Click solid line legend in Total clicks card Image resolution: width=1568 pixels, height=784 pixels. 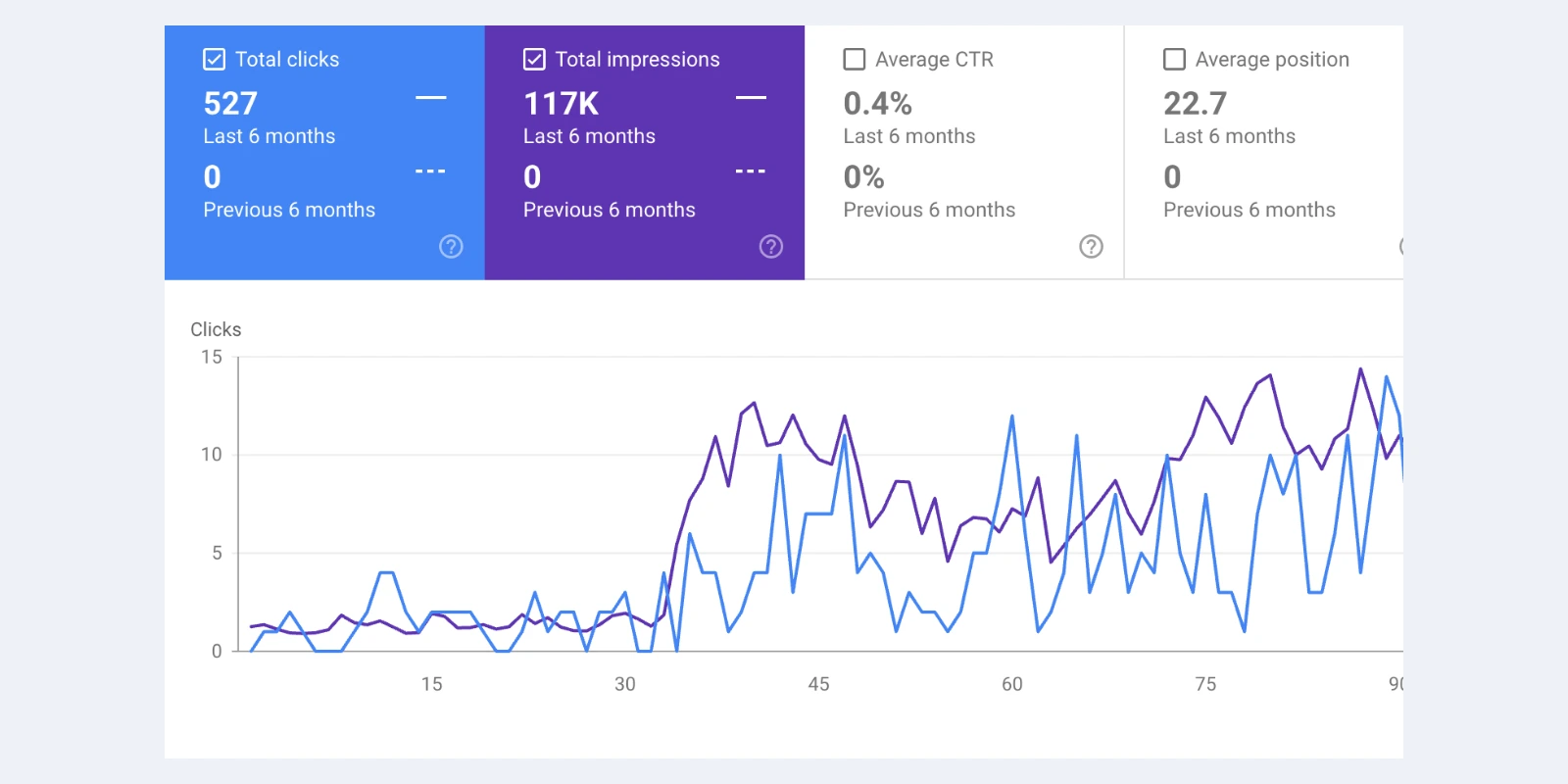pyautogui.click(x=431, y=98)
